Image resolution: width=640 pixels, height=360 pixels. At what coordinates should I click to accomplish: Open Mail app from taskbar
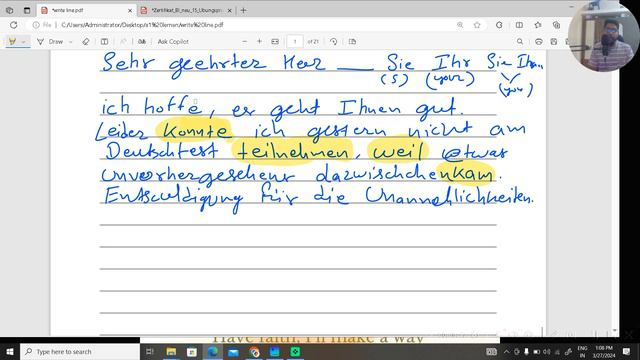pos(233,351)
